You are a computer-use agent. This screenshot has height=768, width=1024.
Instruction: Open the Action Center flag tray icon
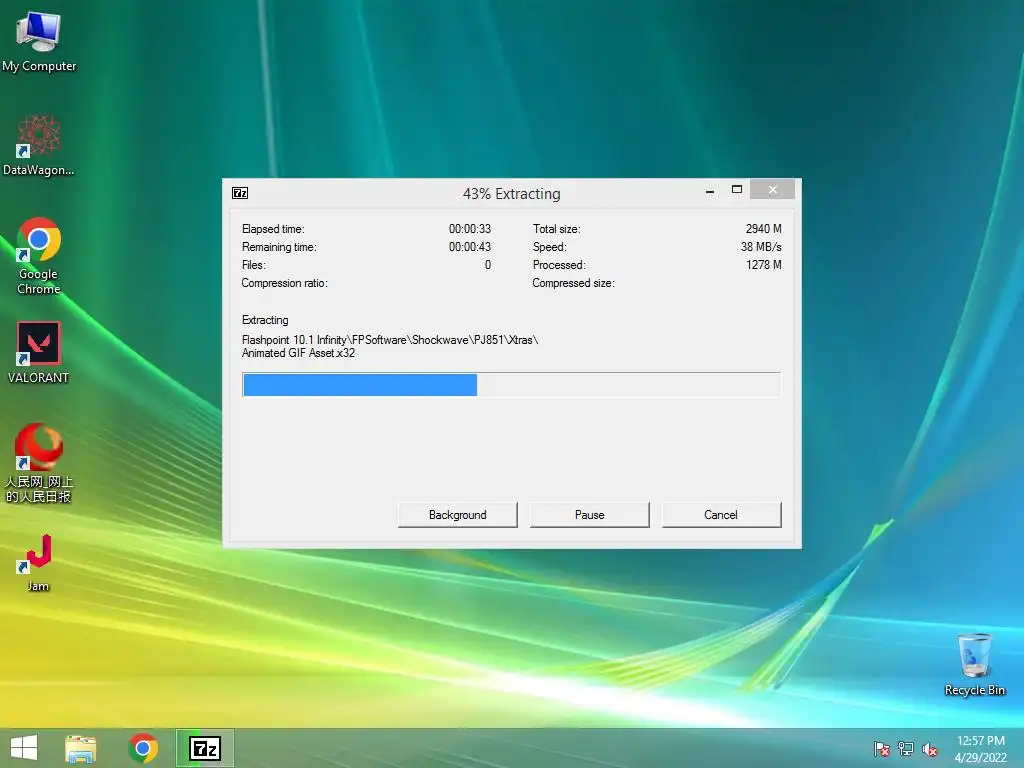point(881,749)
